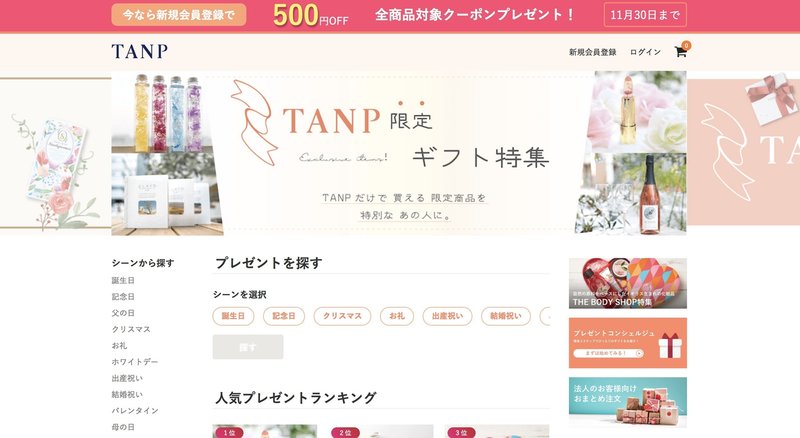Open the プレゼントコンシェルジュ banner
The height and width of the screenshot is (438, 800).
point(628,343)
